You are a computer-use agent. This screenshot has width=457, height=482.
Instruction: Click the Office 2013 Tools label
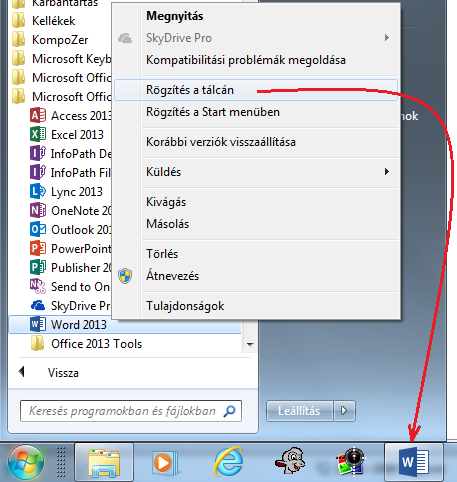(x=97, y=344)
